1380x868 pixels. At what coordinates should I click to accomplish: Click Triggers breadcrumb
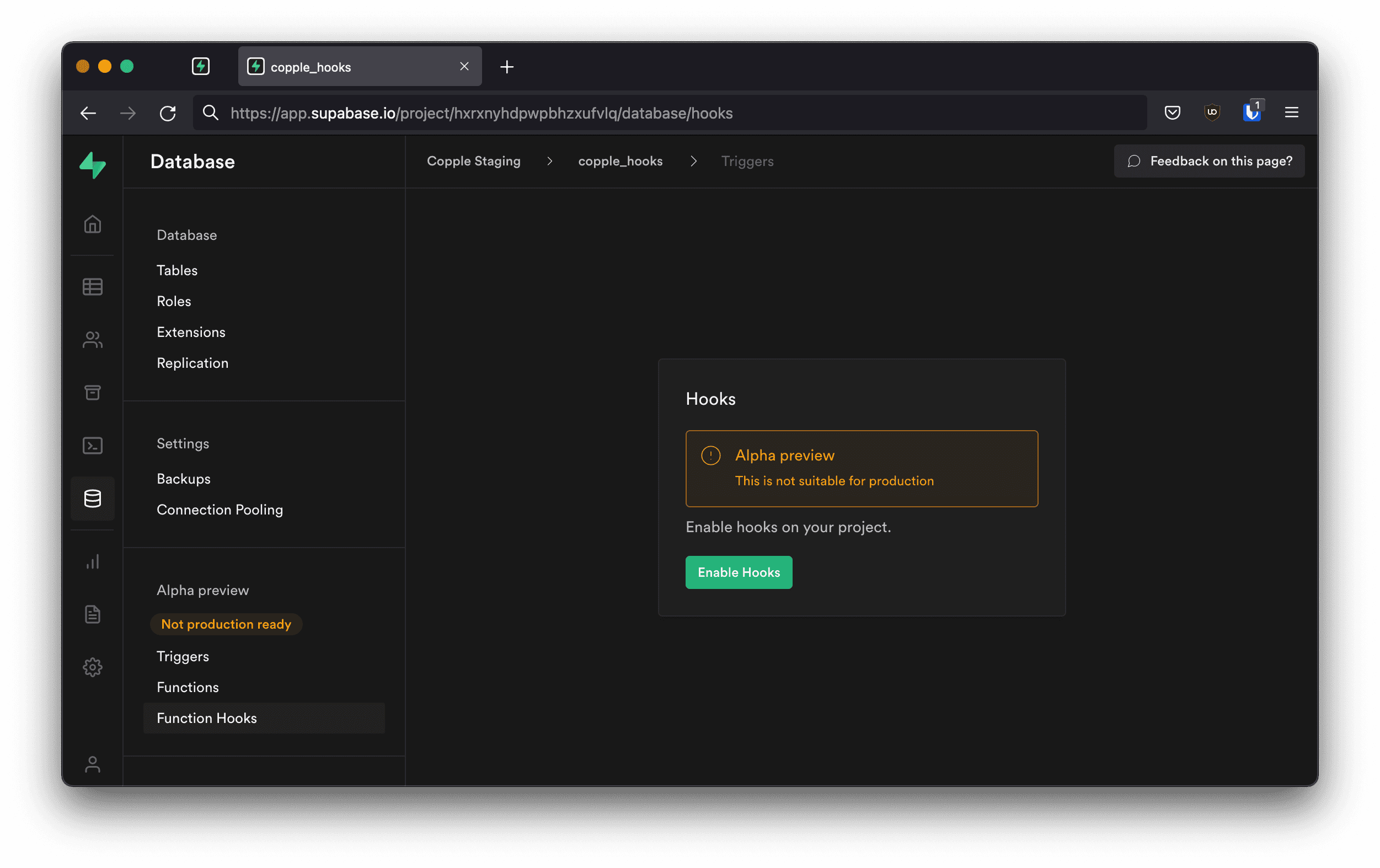point(747,161)
